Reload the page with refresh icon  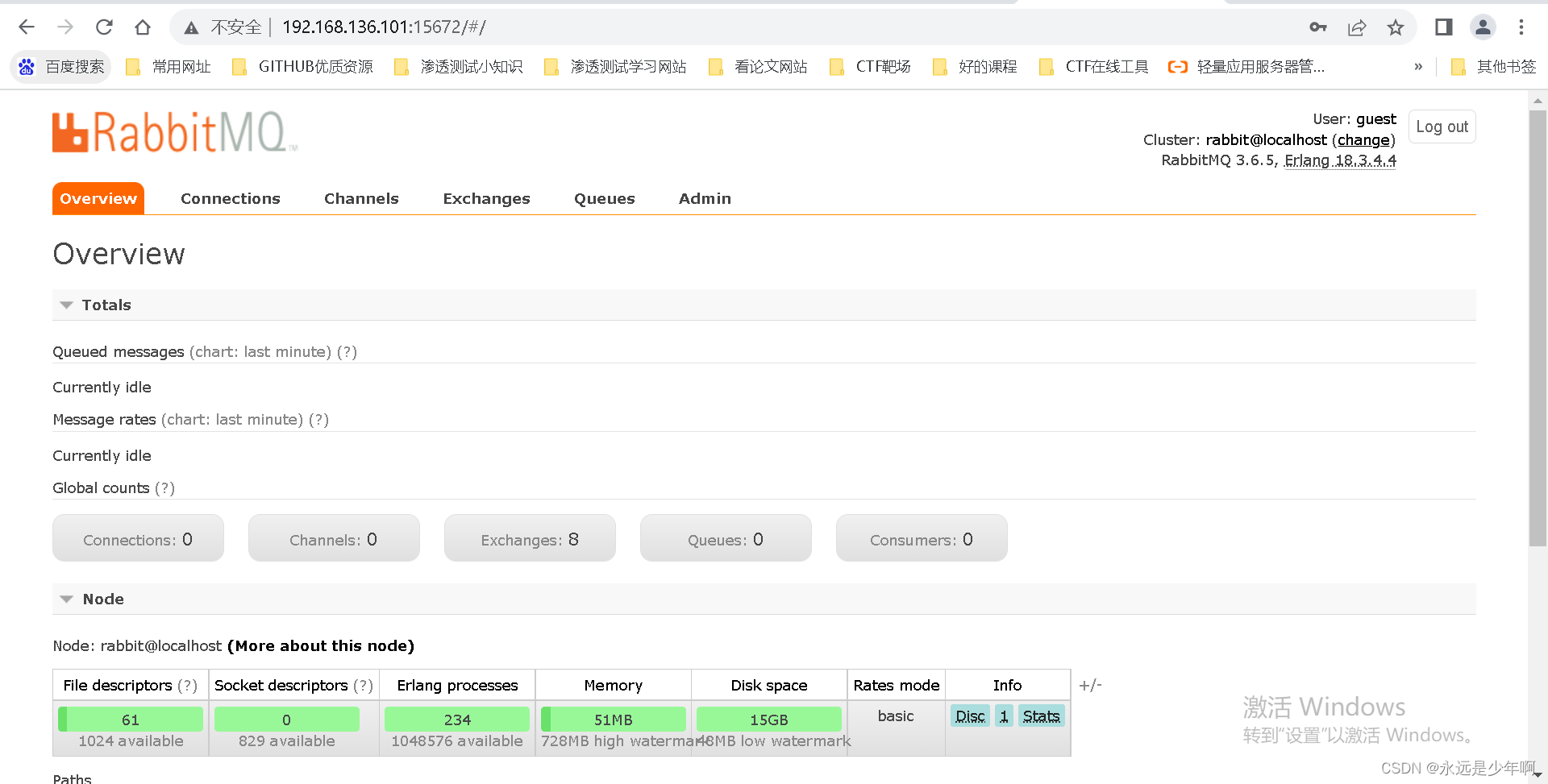point(104,27)
